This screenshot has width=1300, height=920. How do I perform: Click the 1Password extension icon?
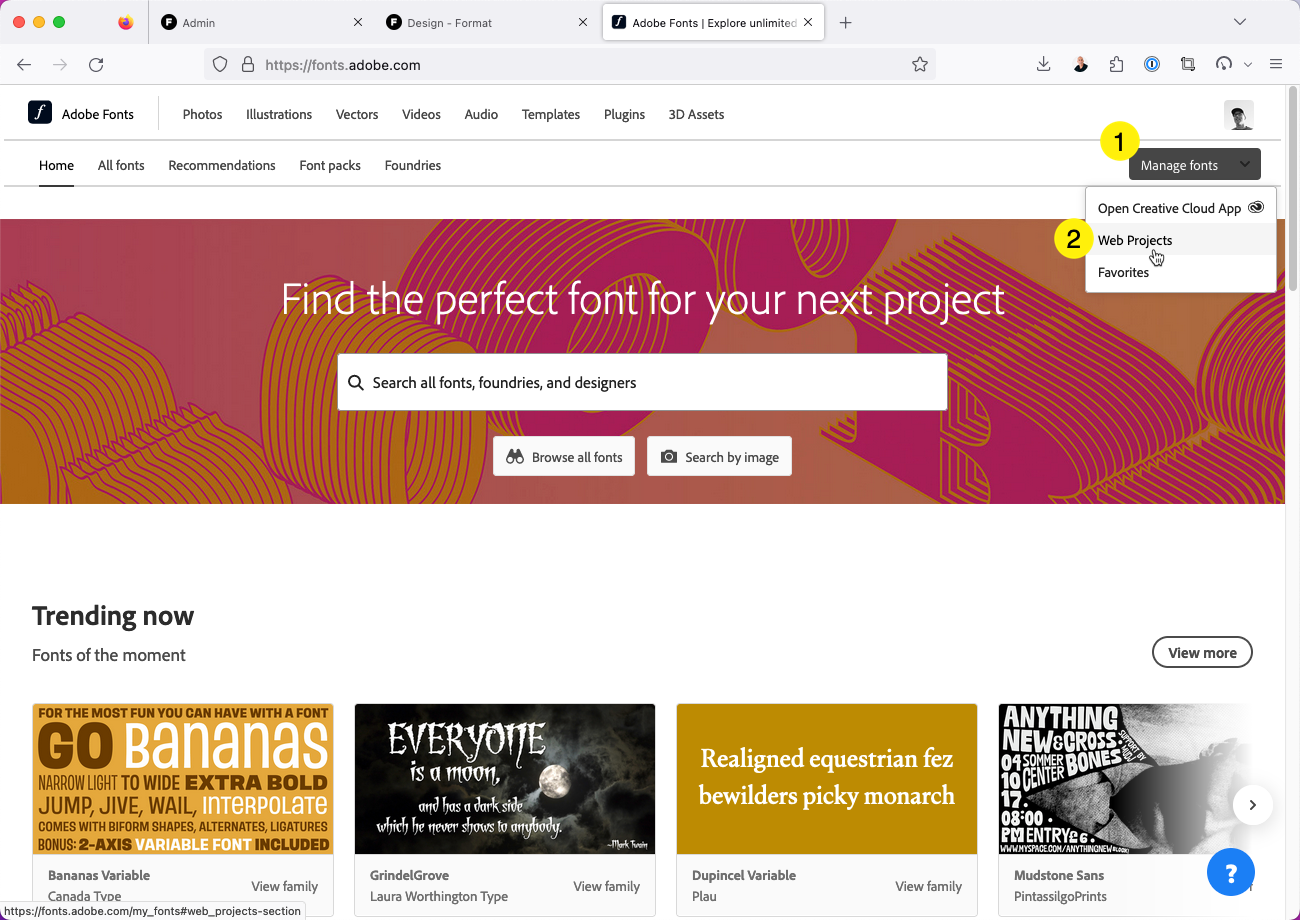(x=1152, y=64)
